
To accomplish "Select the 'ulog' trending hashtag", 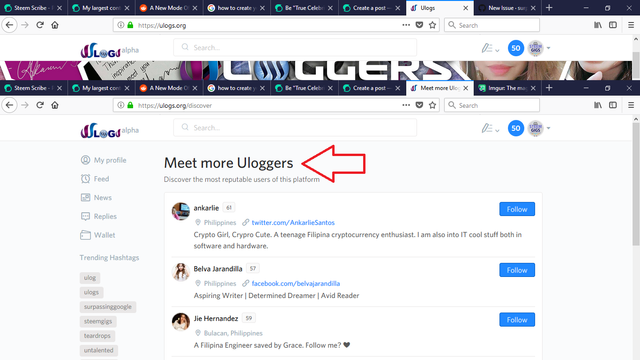I will [x=90, y=278].
